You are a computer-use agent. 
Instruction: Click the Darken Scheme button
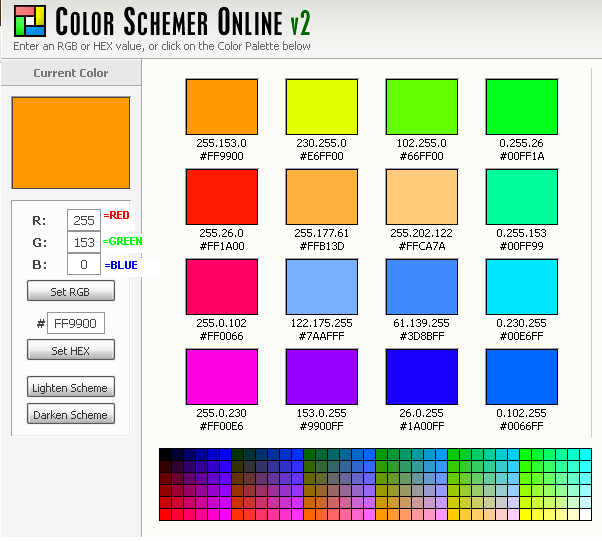click(x=71, y=414)
